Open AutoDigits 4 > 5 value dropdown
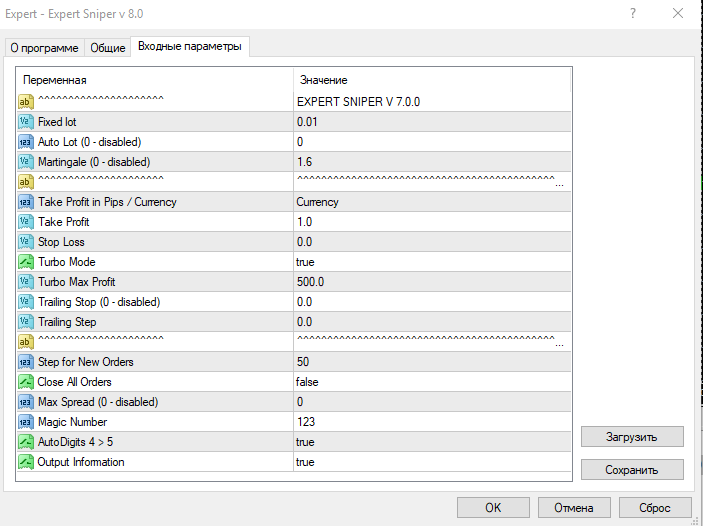Screen dimensions: 703x526 [430, 442]
